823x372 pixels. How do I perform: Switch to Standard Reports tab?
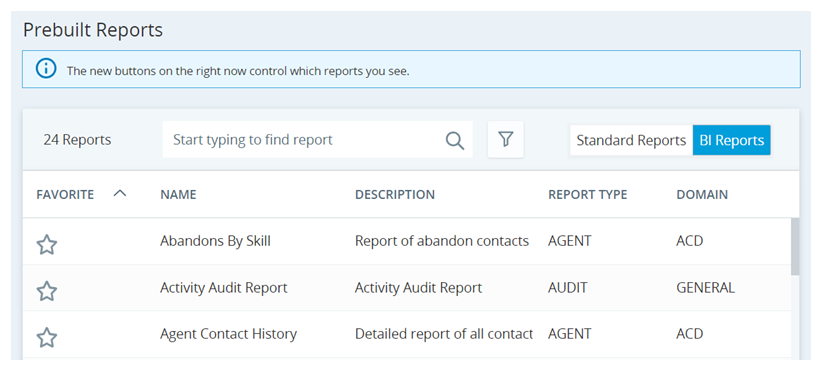tap(631, 140)
